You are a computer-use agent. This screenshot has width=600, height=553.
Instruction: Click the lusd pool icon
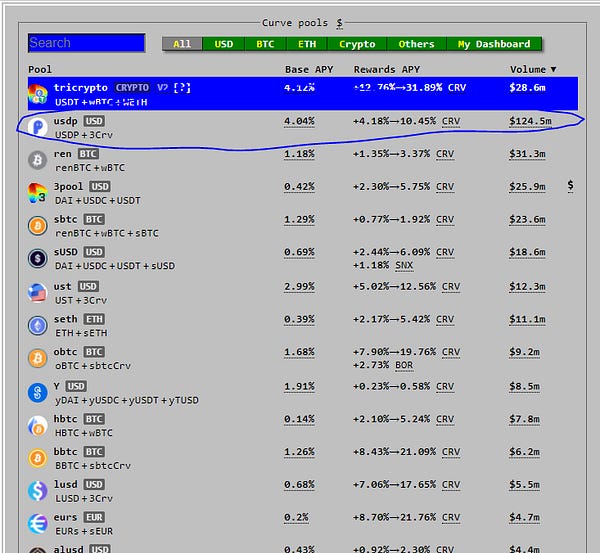(38, 491)
